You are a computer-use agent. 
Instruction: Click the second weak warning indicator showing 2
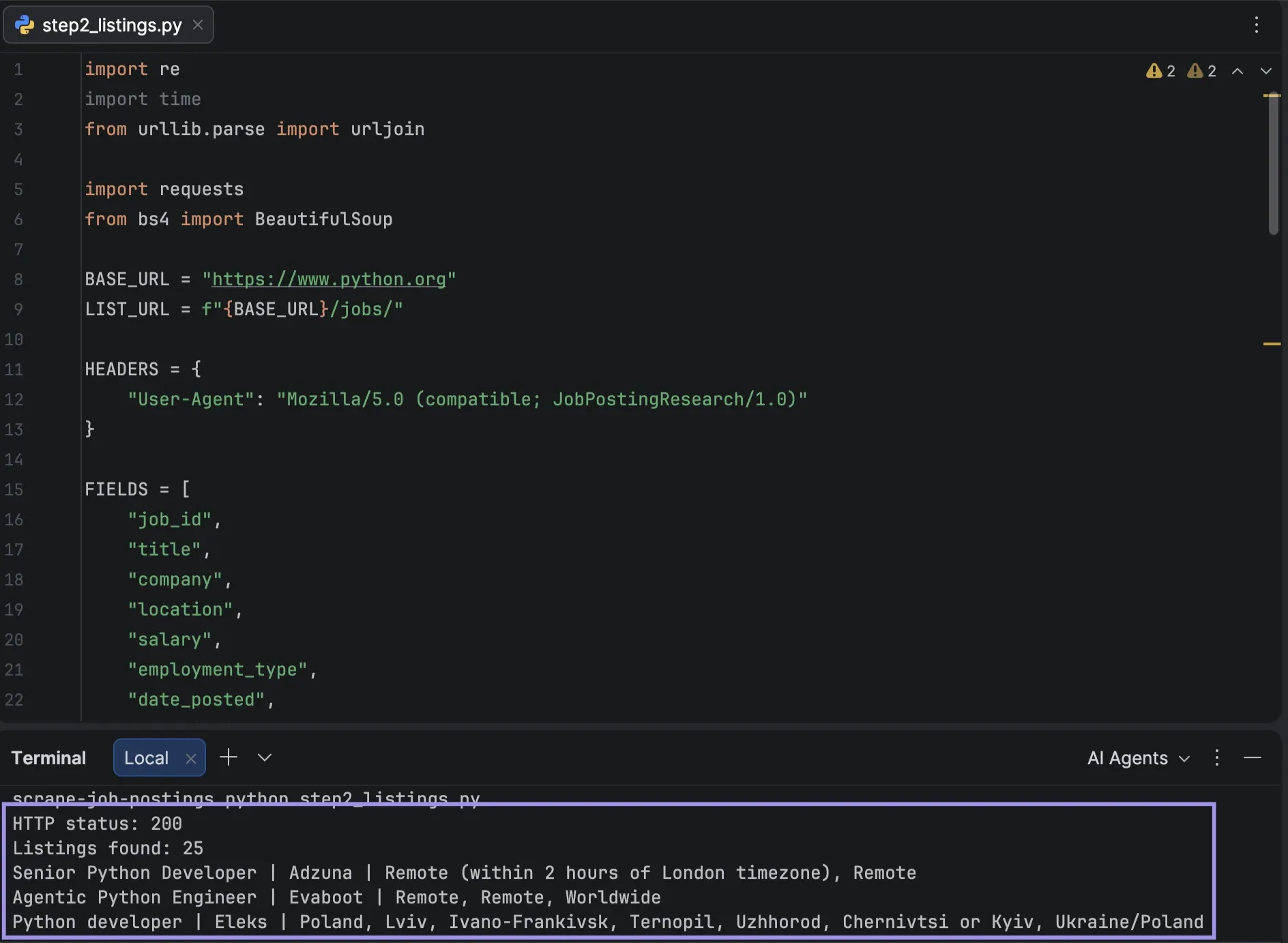1201,71
